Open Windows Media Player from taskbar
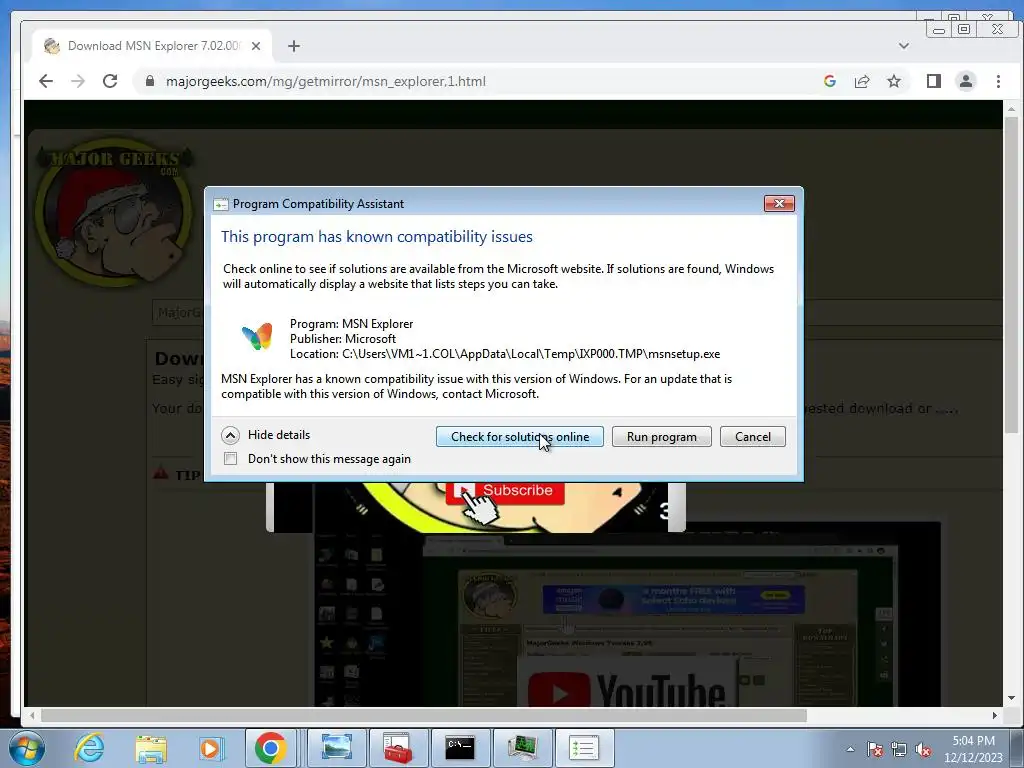 point(211,748)
